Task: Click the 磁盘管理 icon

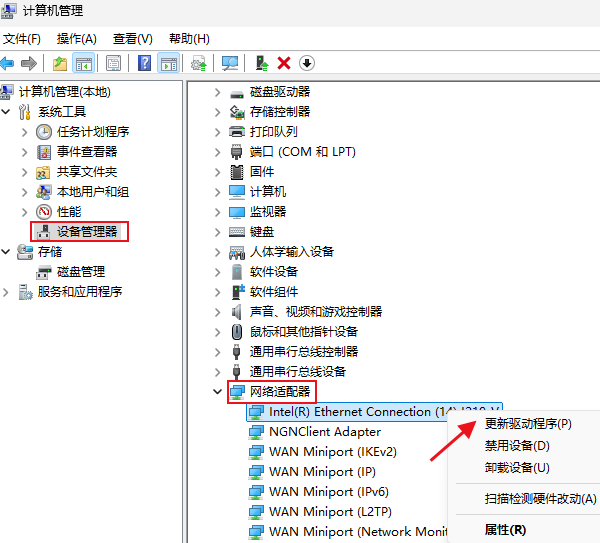Action: tap(44, 272)
